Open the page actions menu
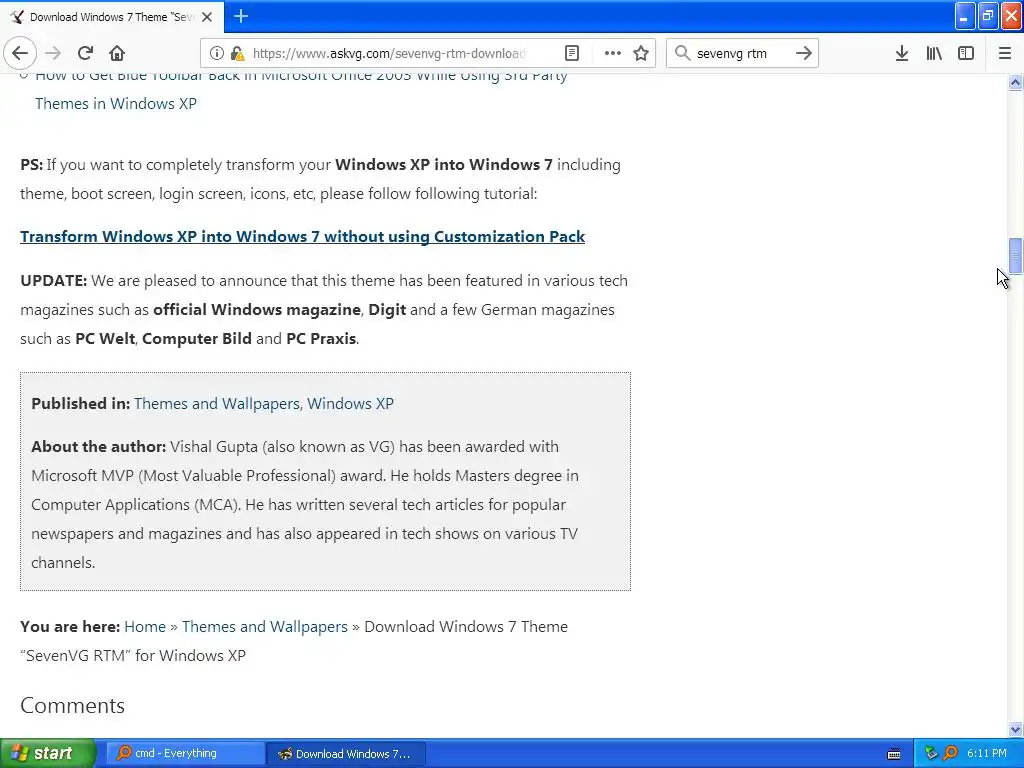Viewport: 1024px width, 768px height. coord(613,54)
